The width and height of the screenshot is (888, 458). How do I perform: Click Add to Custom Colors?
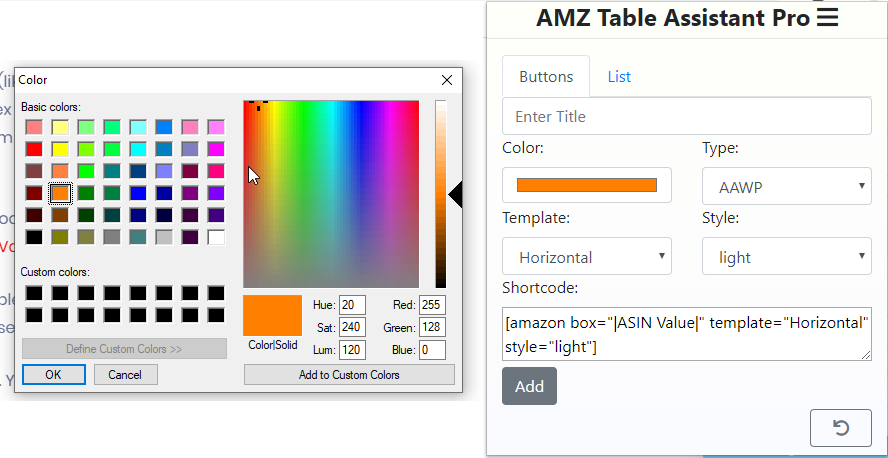click(349, 375)
